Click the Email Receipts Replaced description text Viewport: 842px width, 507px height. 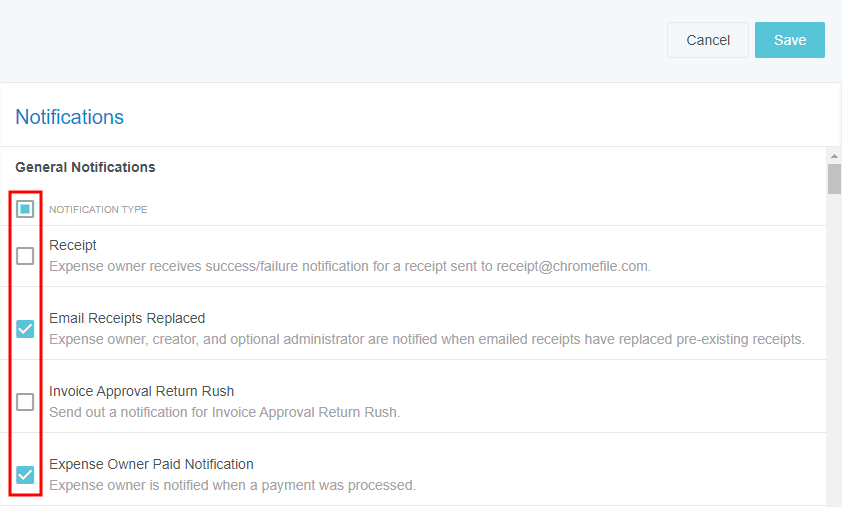coord(426,340)
